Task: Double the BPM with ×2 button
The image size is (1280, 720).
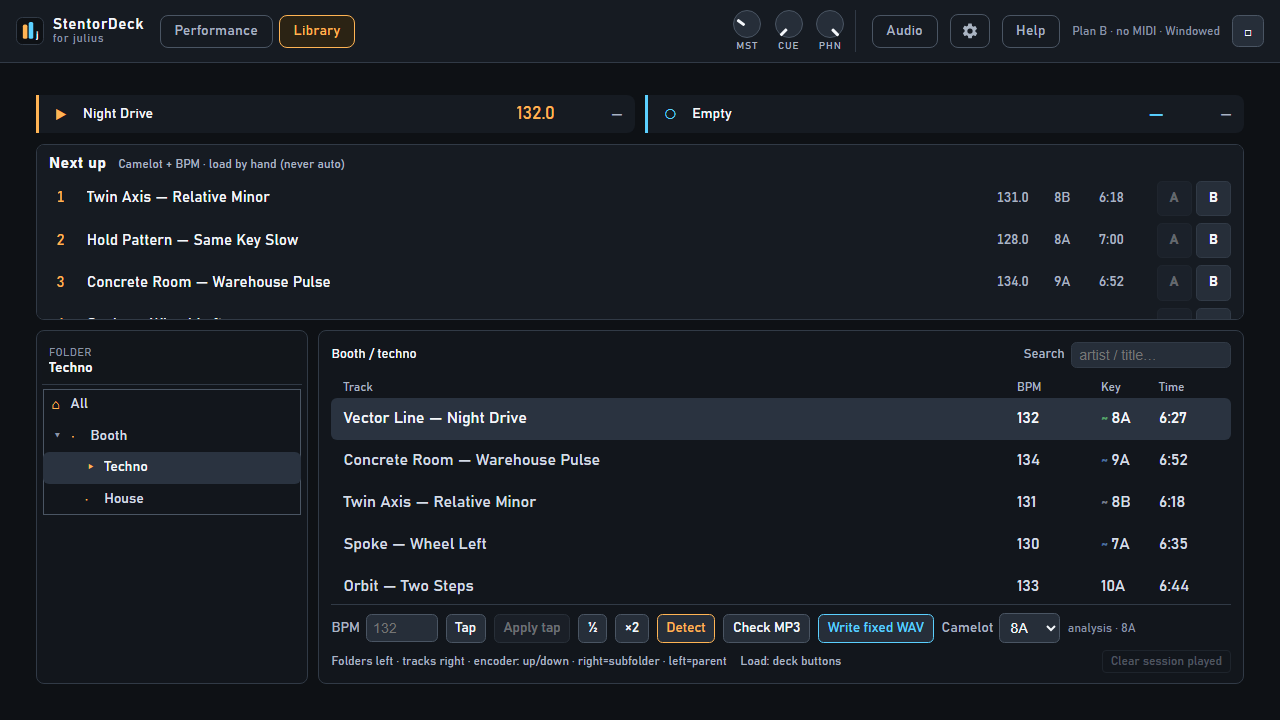Action: 632,628
